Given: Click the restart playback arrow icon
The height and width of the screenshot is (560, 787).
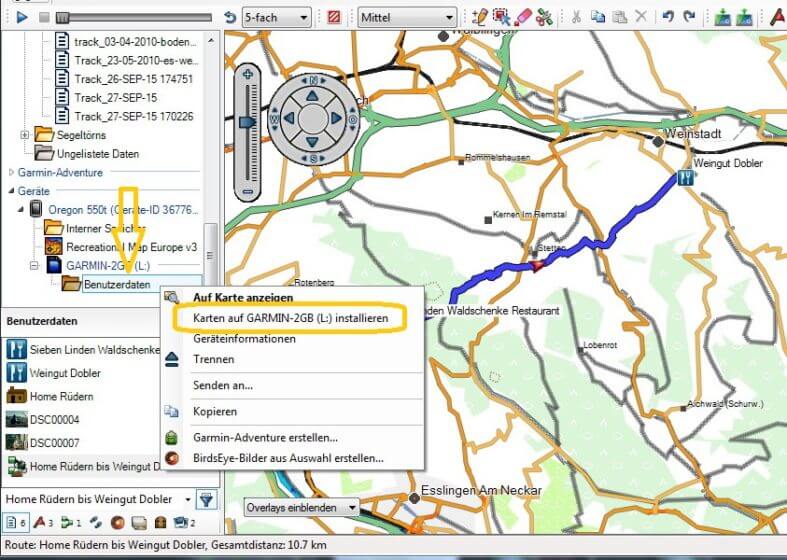Looking at the screenshot, I should tap(230, 18).
